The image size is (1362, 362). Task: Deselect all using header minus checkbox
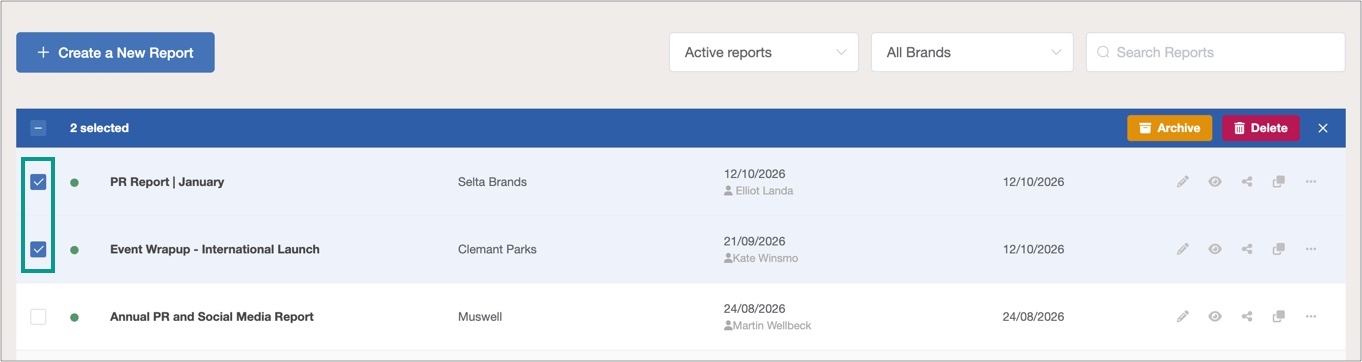[x=38, y=128]
